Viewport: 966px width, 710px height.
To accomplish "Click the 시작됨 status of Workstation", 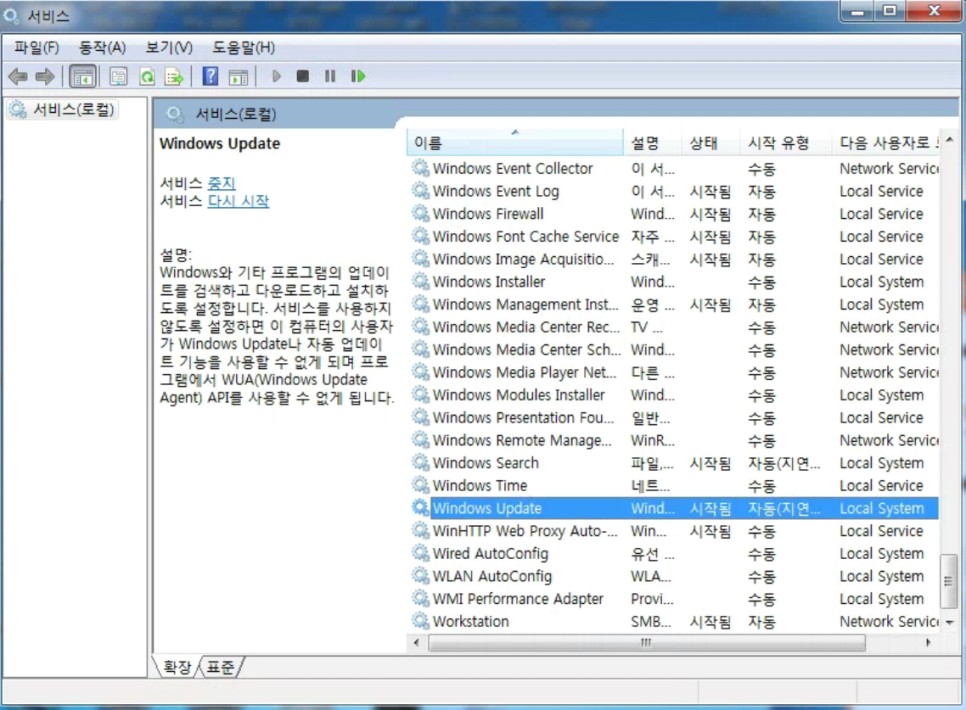I will (x=710, y=621).
